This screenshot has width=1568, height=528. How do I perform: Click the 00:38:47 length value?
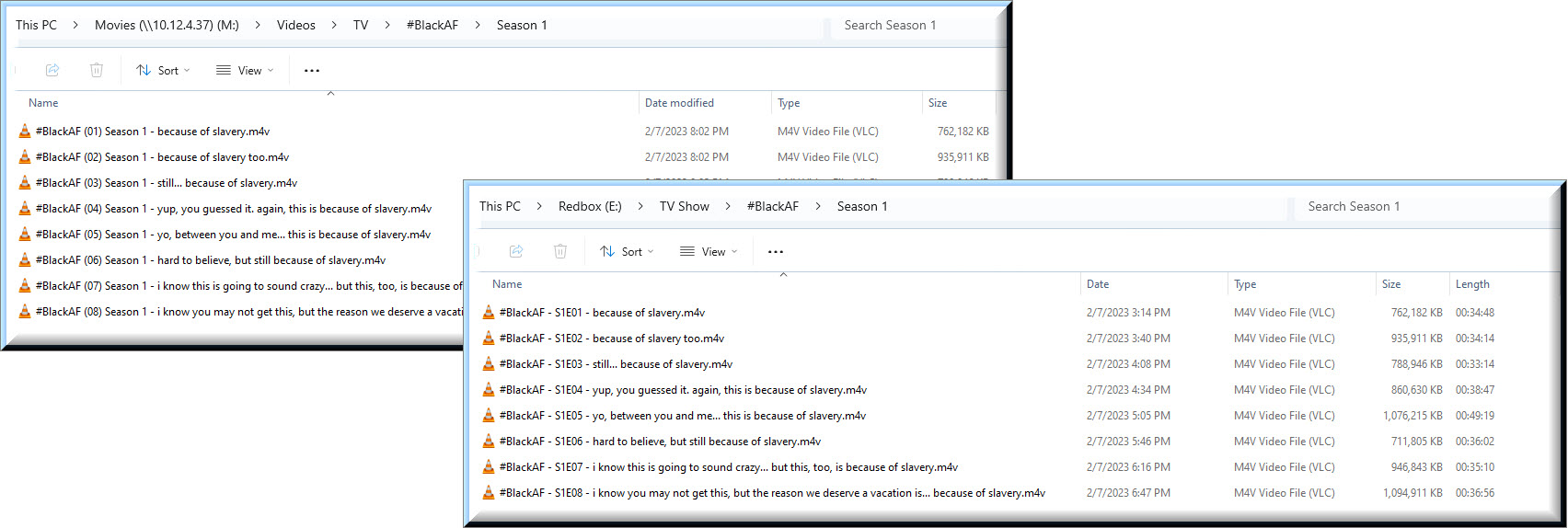pos(1475,390)
